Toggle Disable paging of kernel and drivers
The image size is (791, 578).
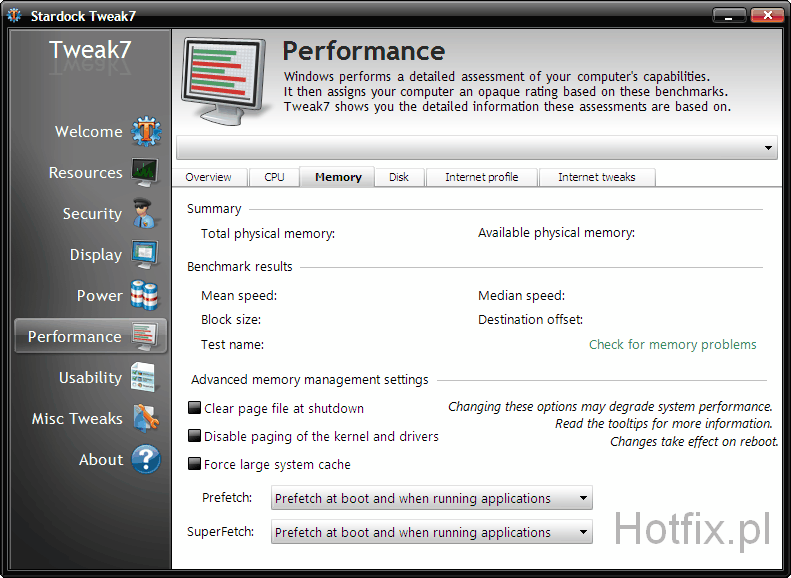click(x=194, y=435)
